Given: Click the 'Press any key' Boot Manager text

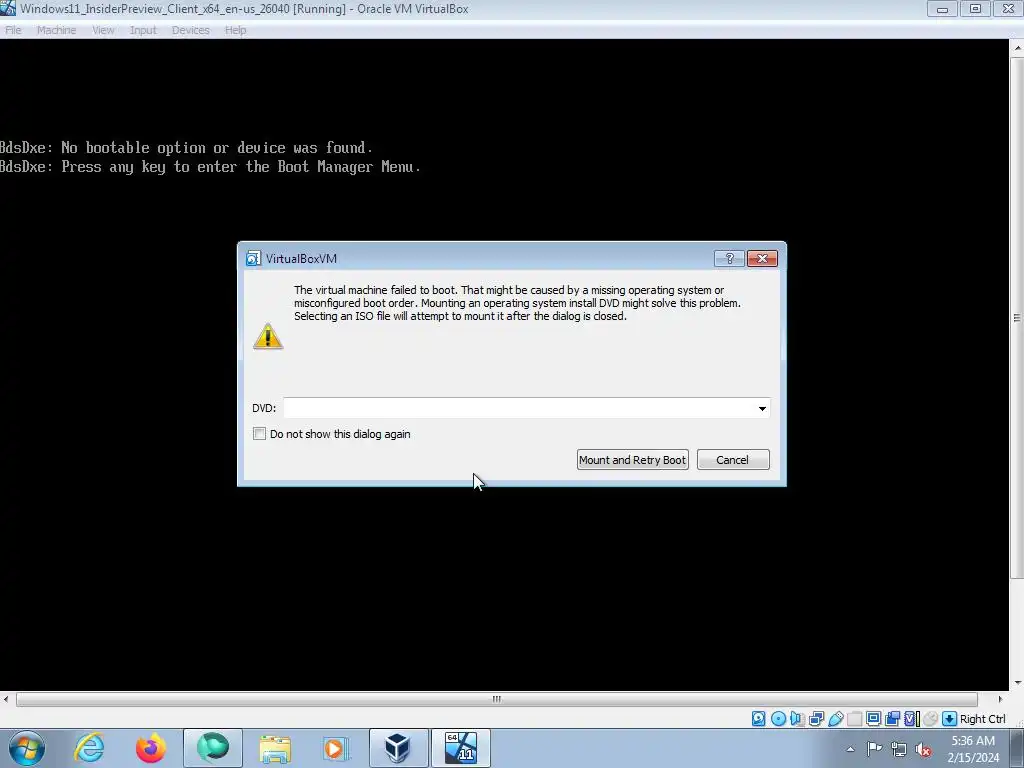Looking at the screenshot, I should [x=210, y=167].
